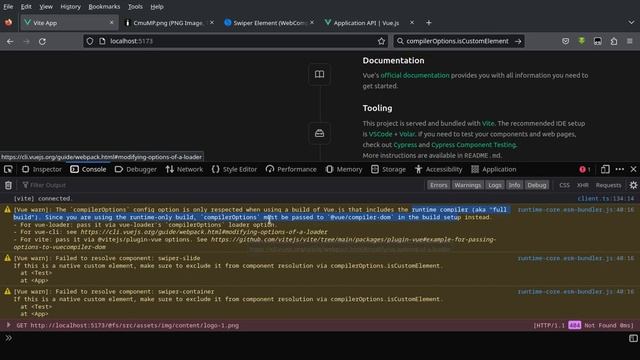Toggle the Errors filter
Screen dimensions: 640x360
coord(438,185)
